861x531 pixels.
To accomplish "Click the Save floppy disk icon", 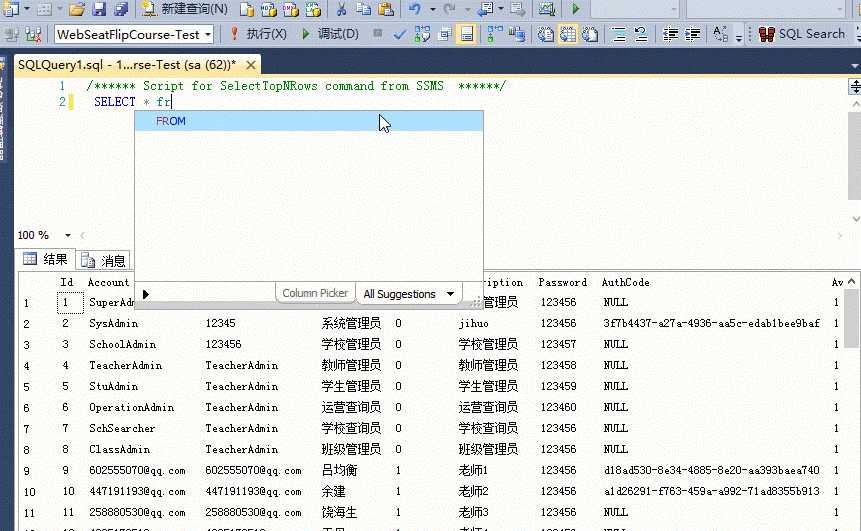I will coord(99,9).
